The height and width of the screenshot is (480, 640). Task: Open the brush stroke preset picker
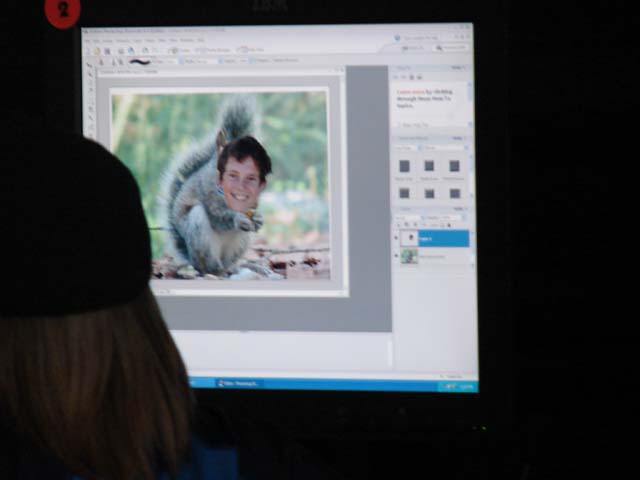140,62
